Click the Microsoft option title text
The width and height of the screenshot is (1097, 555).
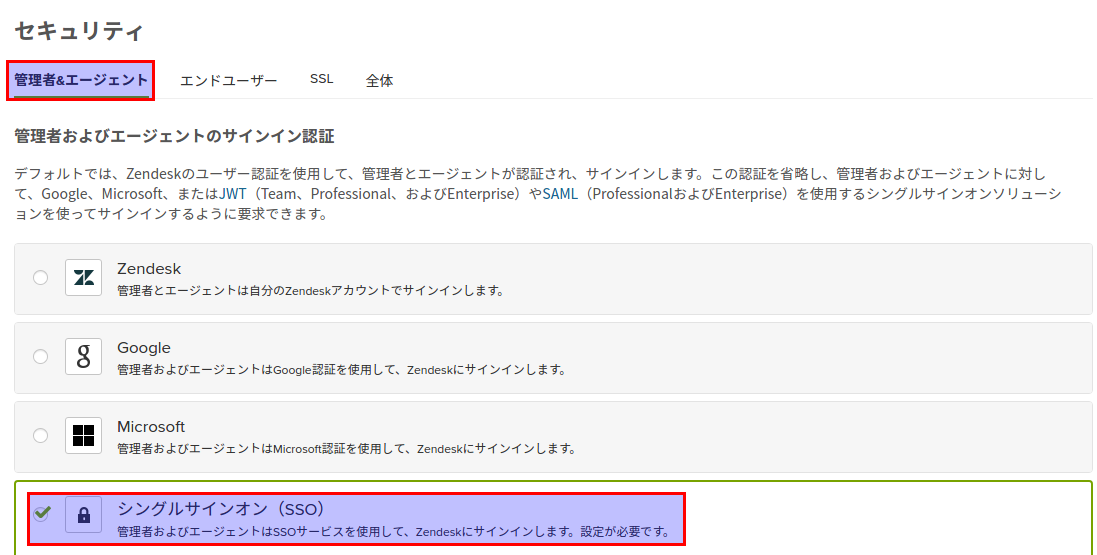tap(151, 427)
